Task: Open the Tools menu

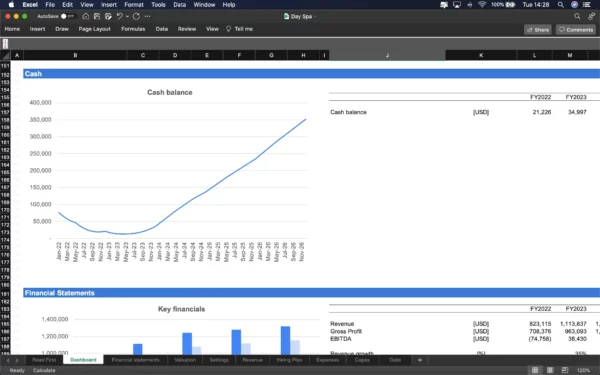Action: 158,5
